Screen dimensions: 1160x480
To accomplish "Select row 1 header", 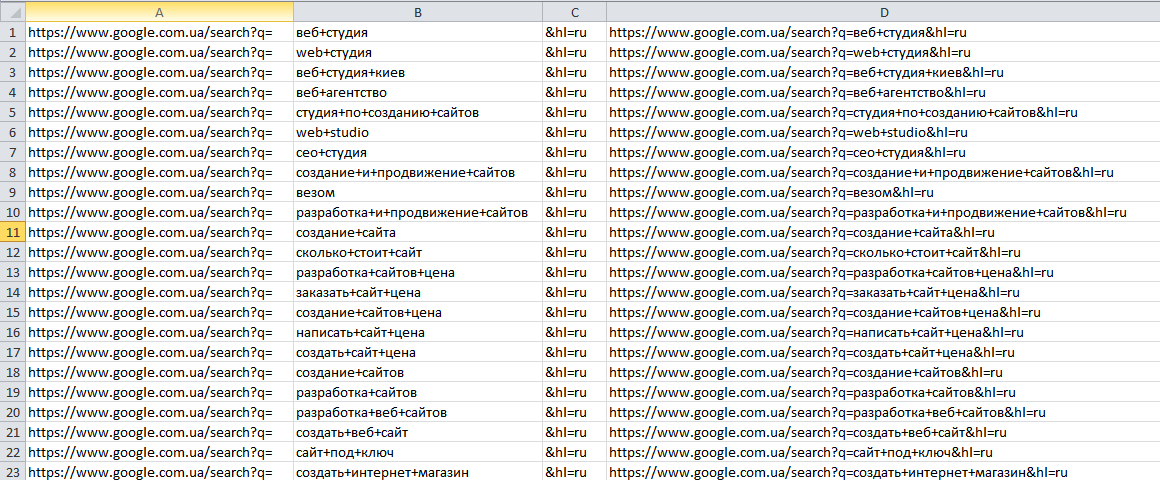I will (x=13, y=33).
